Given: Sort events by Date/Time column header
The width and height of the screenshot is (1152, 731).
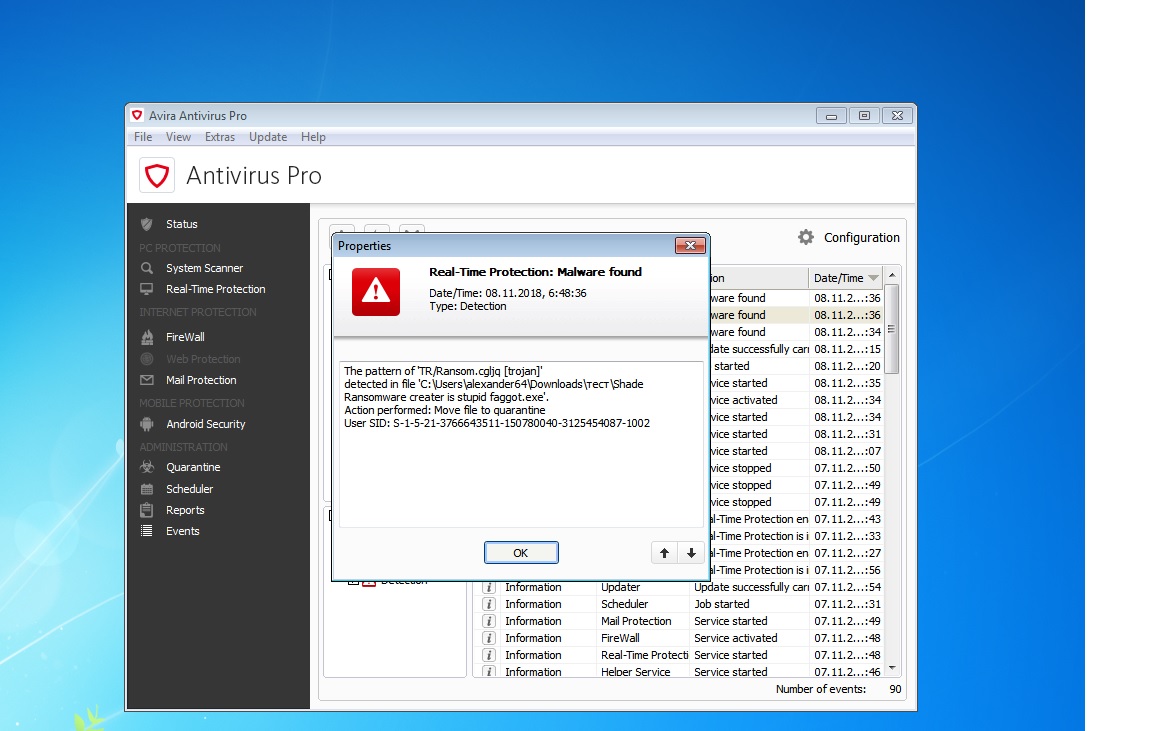Looking at the screenshot, I should pyautogui.click(x=838, y=278).
